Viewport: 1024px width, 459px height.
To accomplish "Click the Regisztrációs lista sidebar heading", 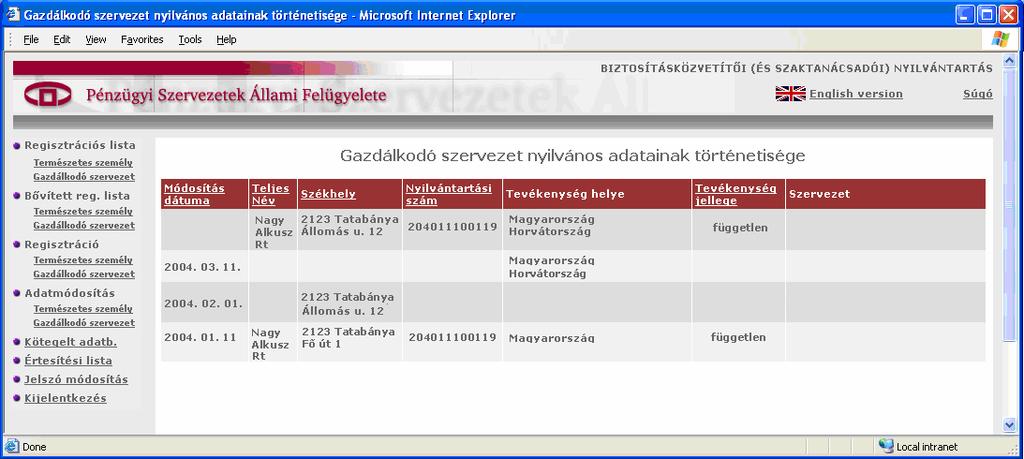I will click(80, 145).
